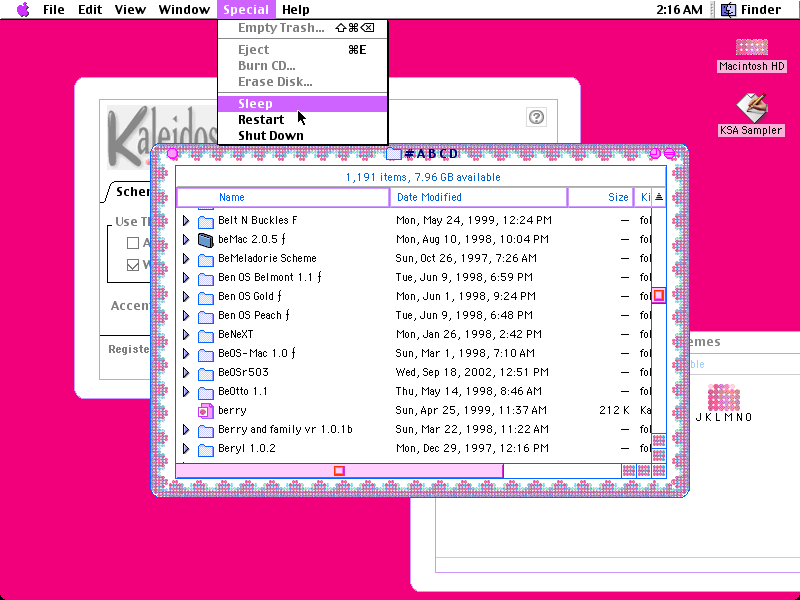Tick the unchecked checkbox in the Kaleidoscope window
The width and height of the screenshot is (800, 600).
click(x=133, y=243)
